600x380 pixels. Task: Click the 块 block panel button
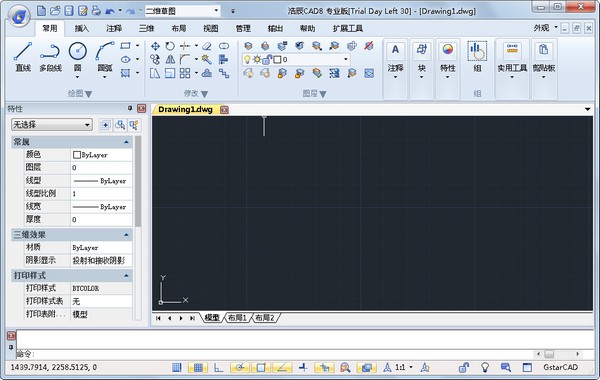(421, 59)
